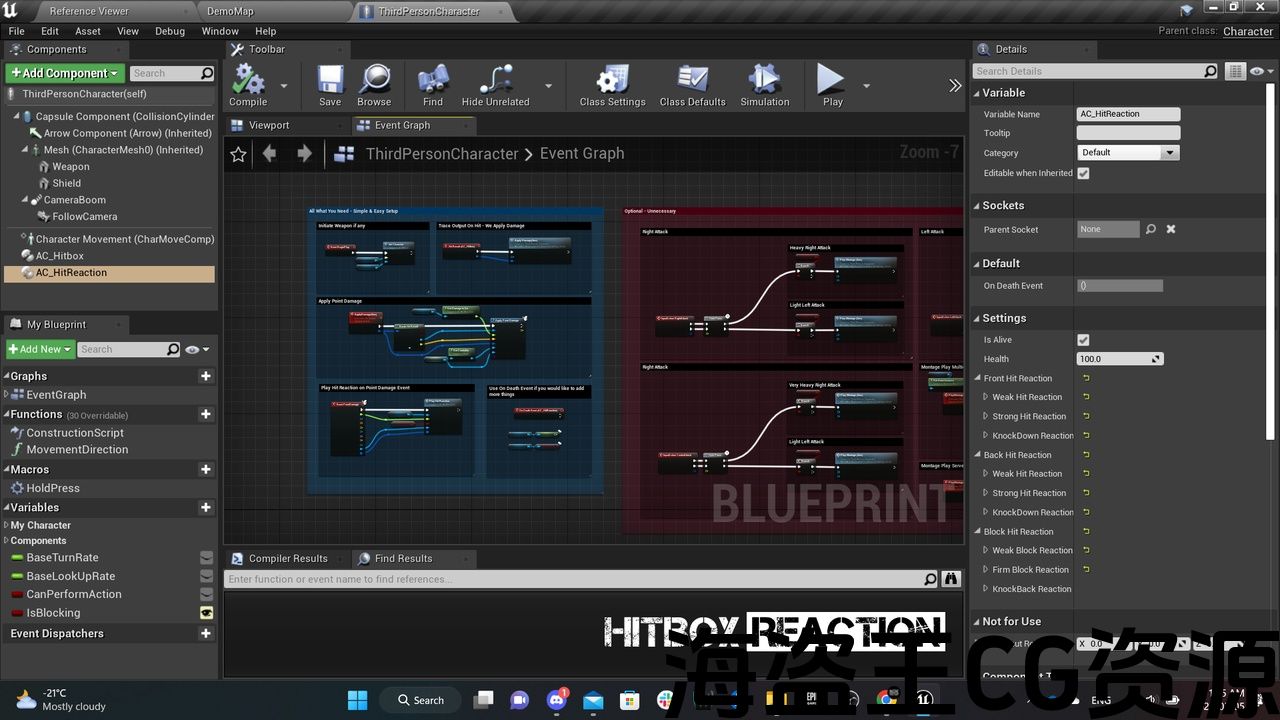Open the Category dropdown
The height and width of the screenshot is (720, 1280).
coord(1128,153)
